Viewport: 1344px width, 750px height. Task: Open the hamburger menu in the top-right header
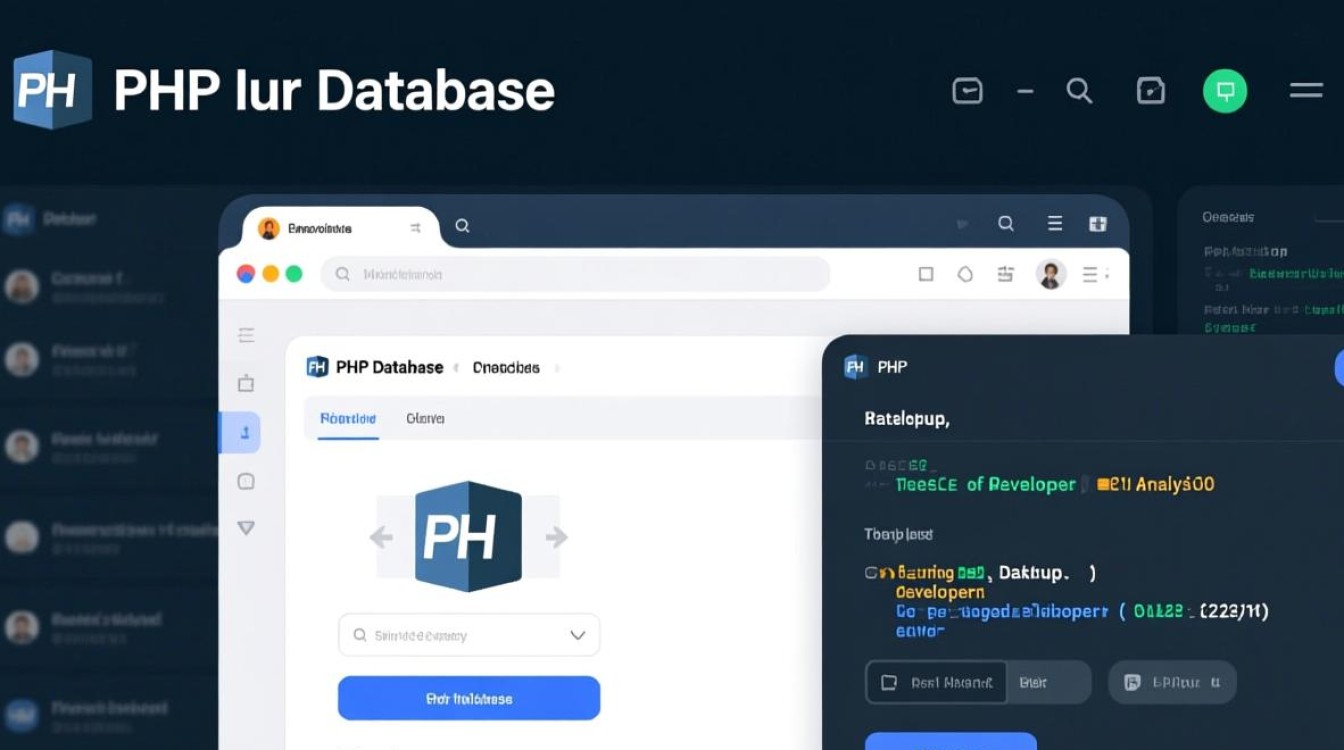1305,91
